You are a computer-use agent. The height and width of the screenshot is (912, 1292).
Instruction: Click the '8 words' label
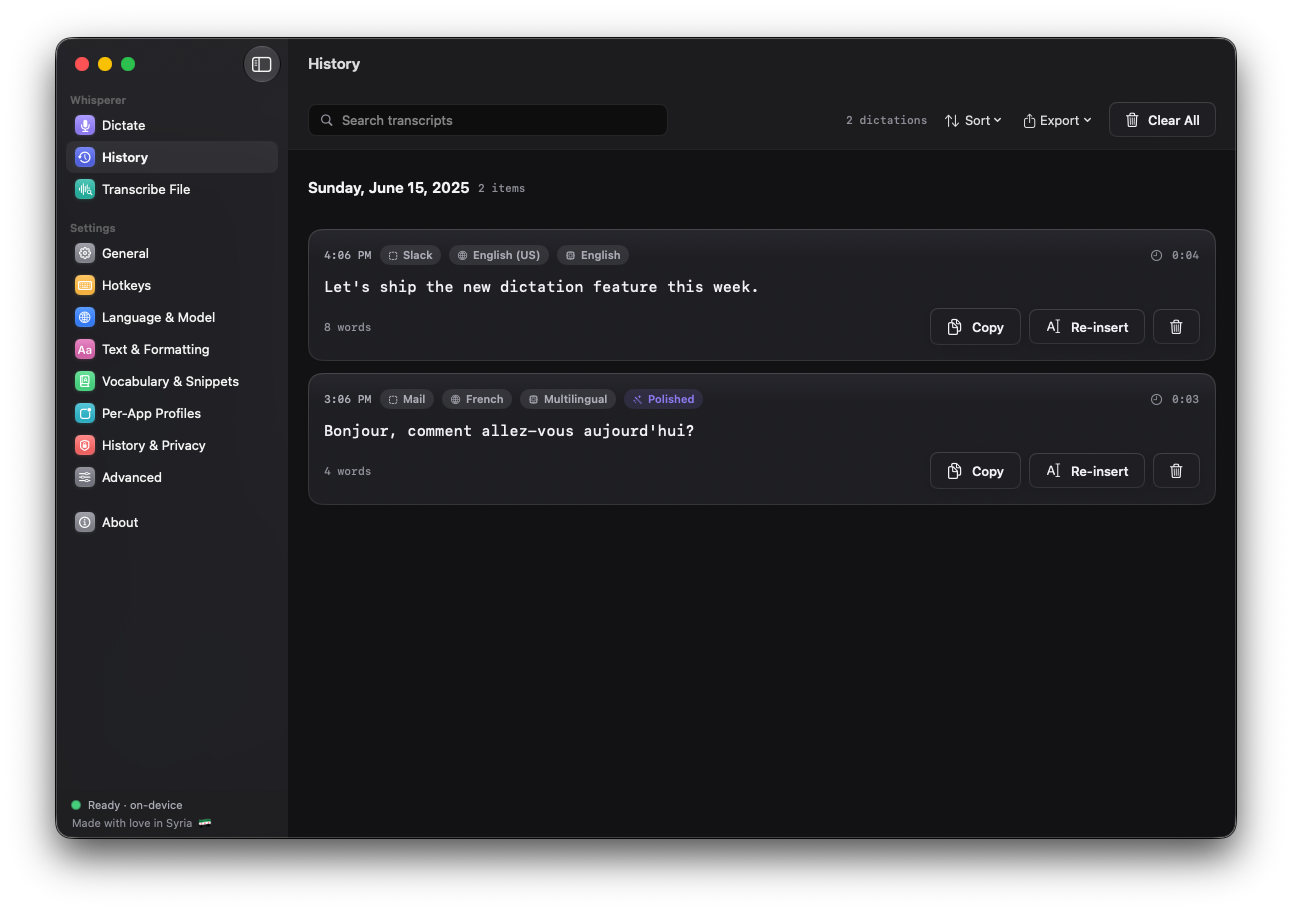[x=347, y=327]
